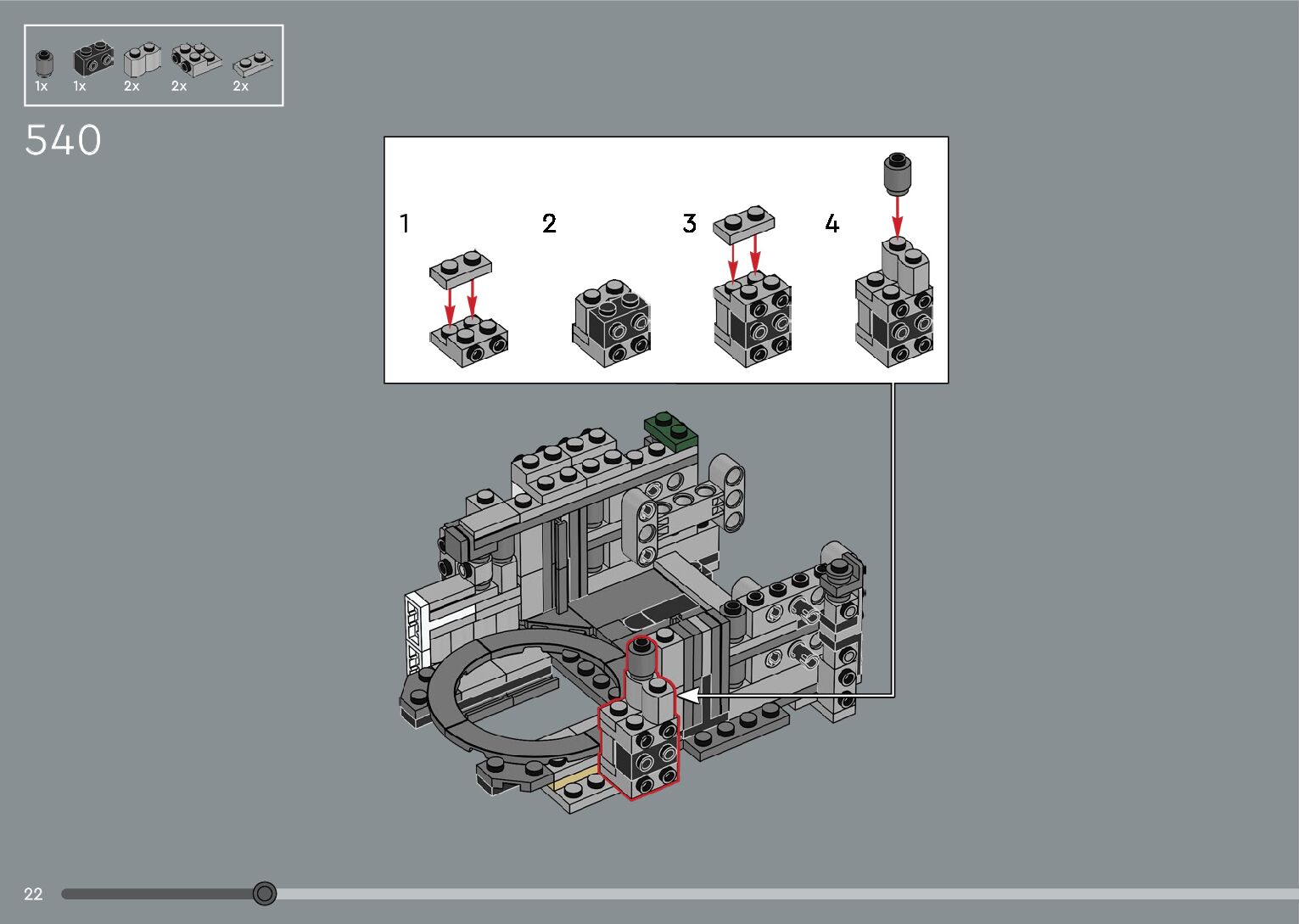1299x924 pixels.
Task: Click the red-outlined sub-assembly on the model
Action: (x=640, y=736)
